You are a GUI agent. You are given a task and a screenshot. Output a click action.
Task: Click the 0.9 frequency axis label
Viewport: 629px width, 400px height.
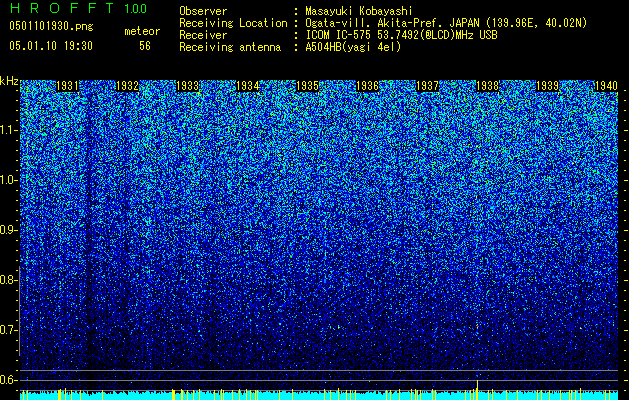coord(9,230)
